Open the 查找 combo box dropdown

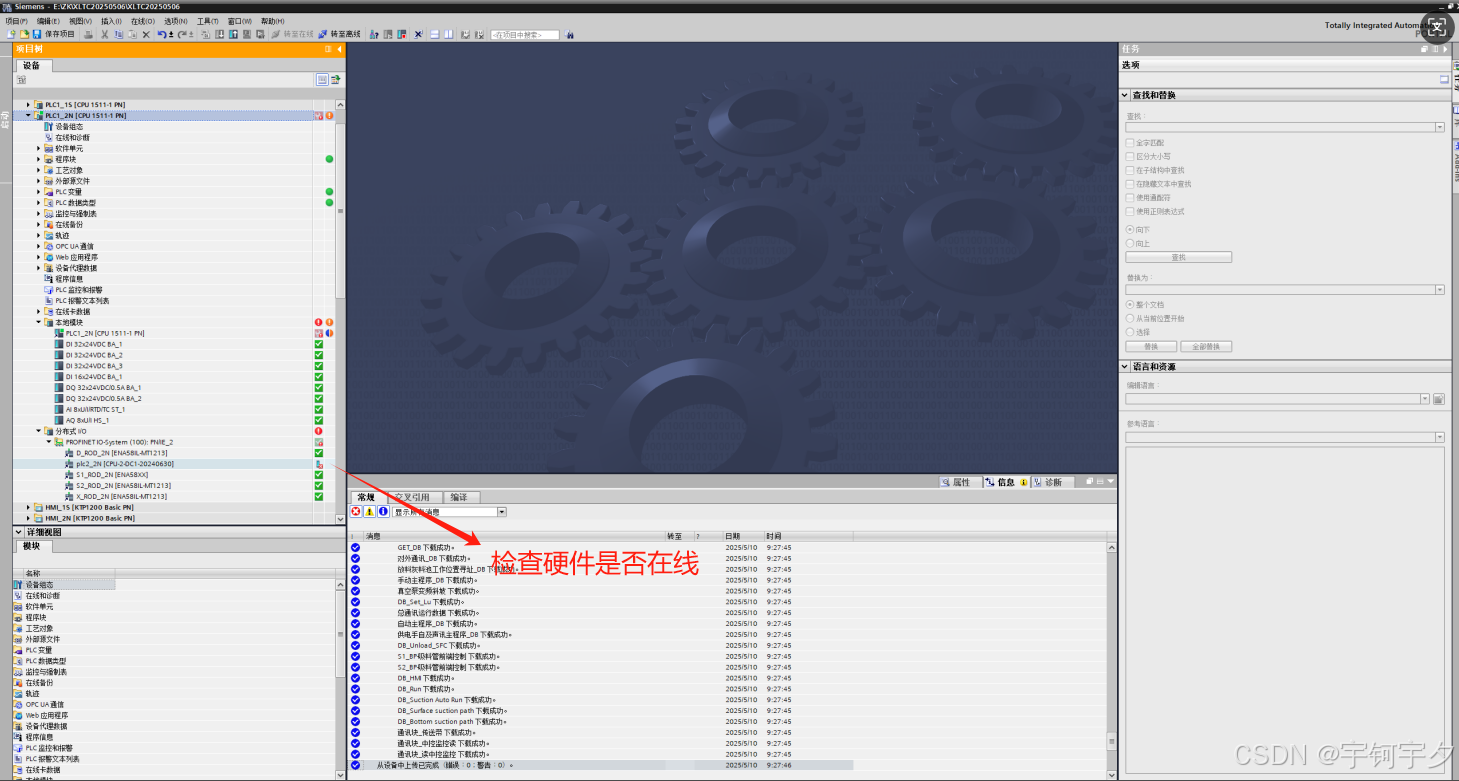pos(1440,127)
